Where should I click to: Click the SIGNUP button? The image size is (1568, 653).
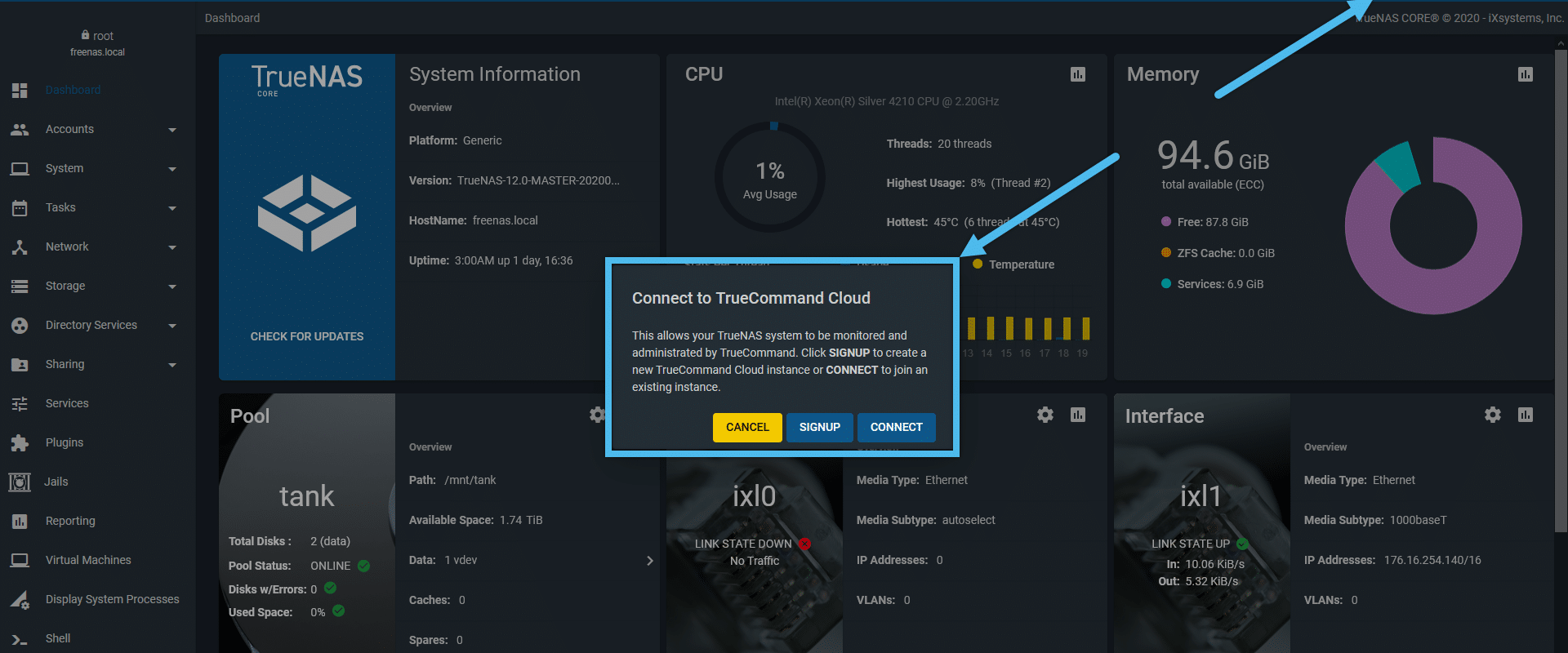coord(820,428)
